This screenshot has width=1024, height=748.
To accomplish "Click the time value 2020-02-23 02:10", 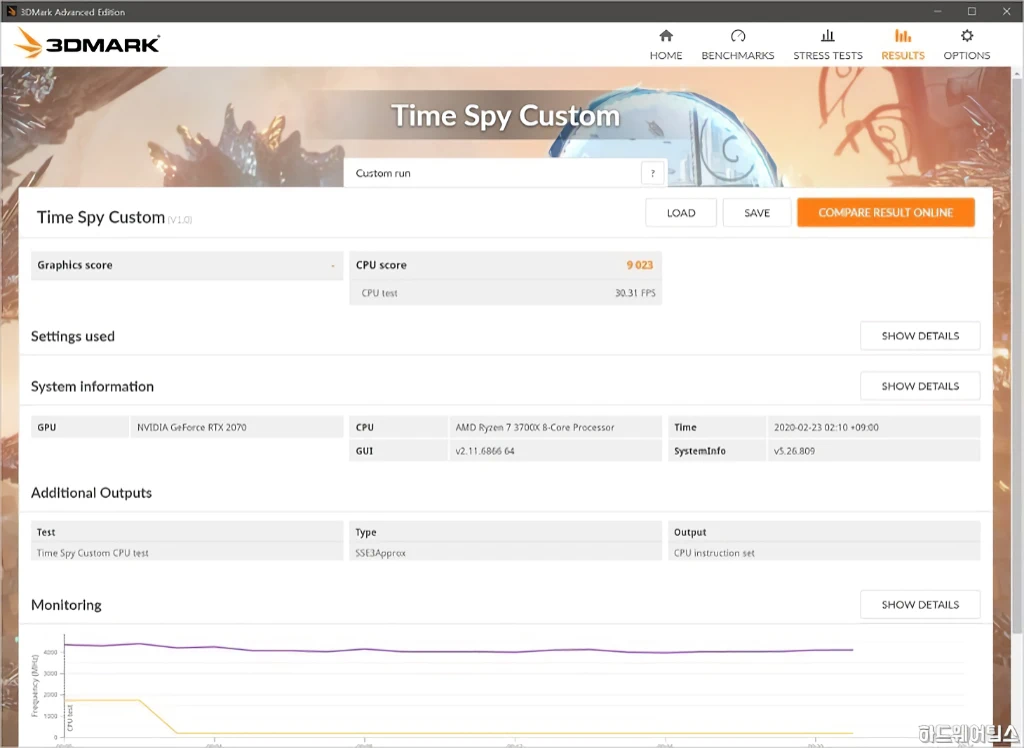I will click(826, 427).
